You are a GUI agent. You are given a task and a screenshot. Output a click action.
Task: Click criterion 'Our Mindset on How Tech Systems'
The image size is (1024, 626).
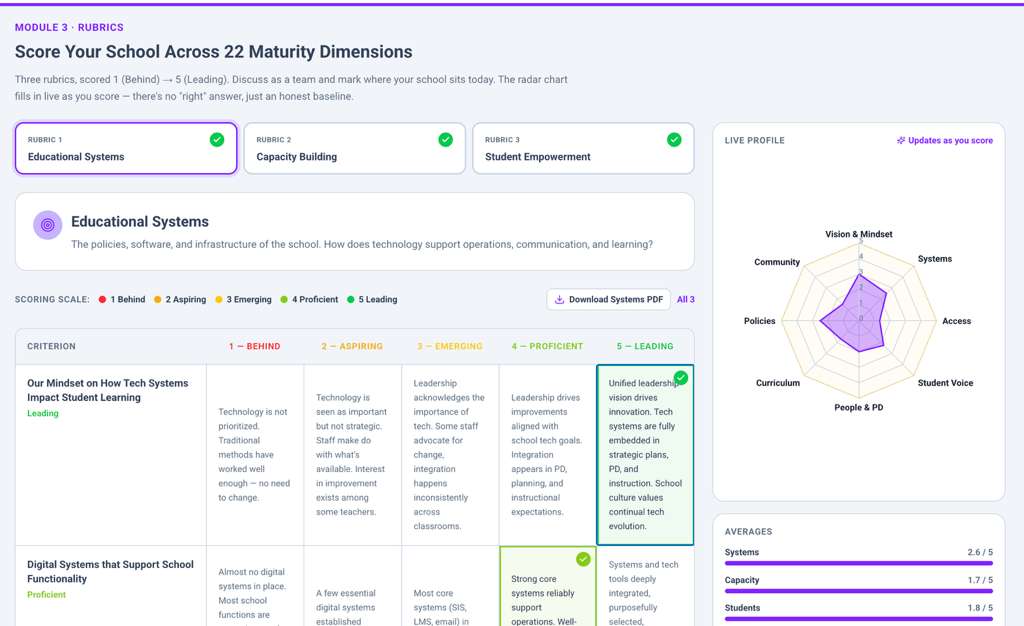pyautogui.click(x=108, y=390)
